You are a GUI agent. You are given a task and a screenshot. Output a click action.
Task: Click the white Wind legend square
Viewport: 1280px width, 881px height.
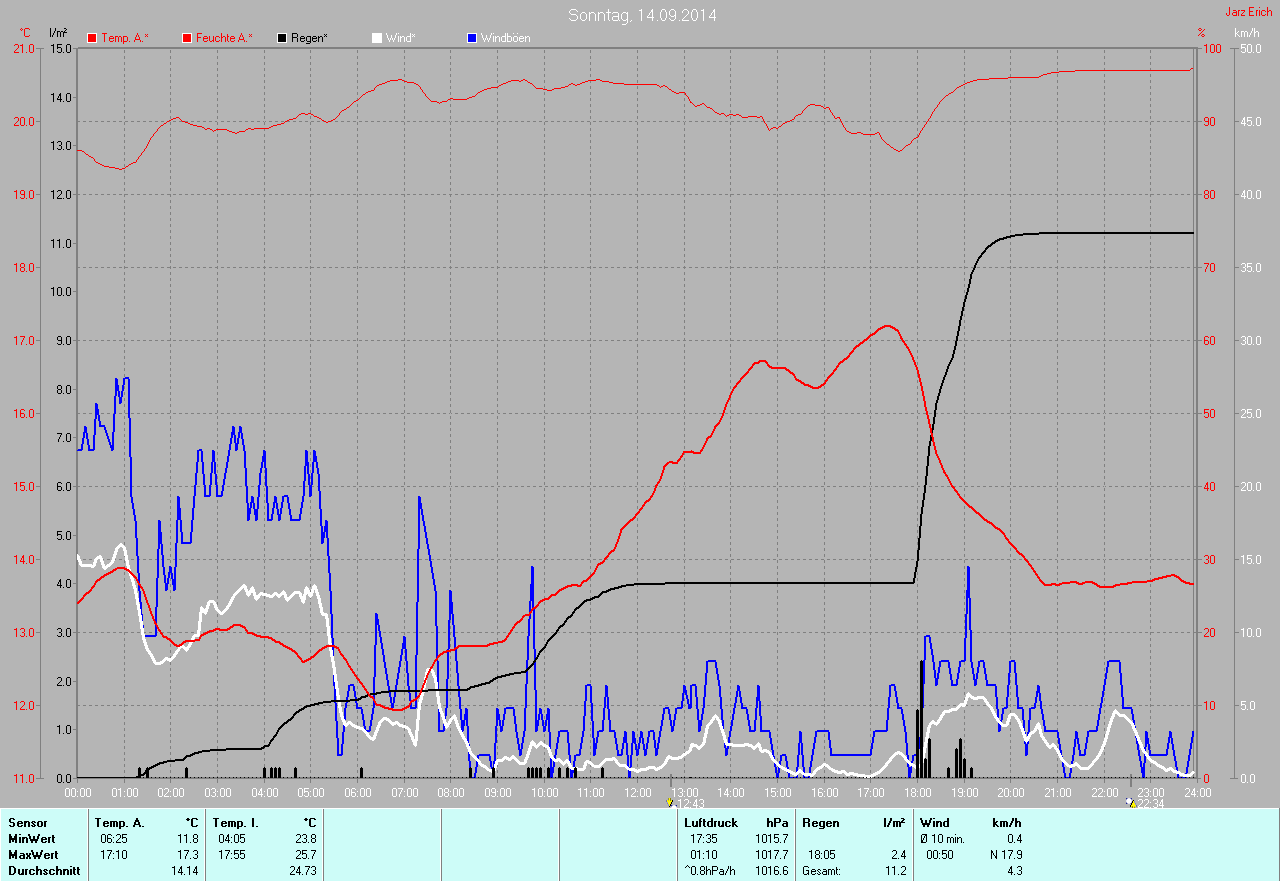(x=377, y=38)
